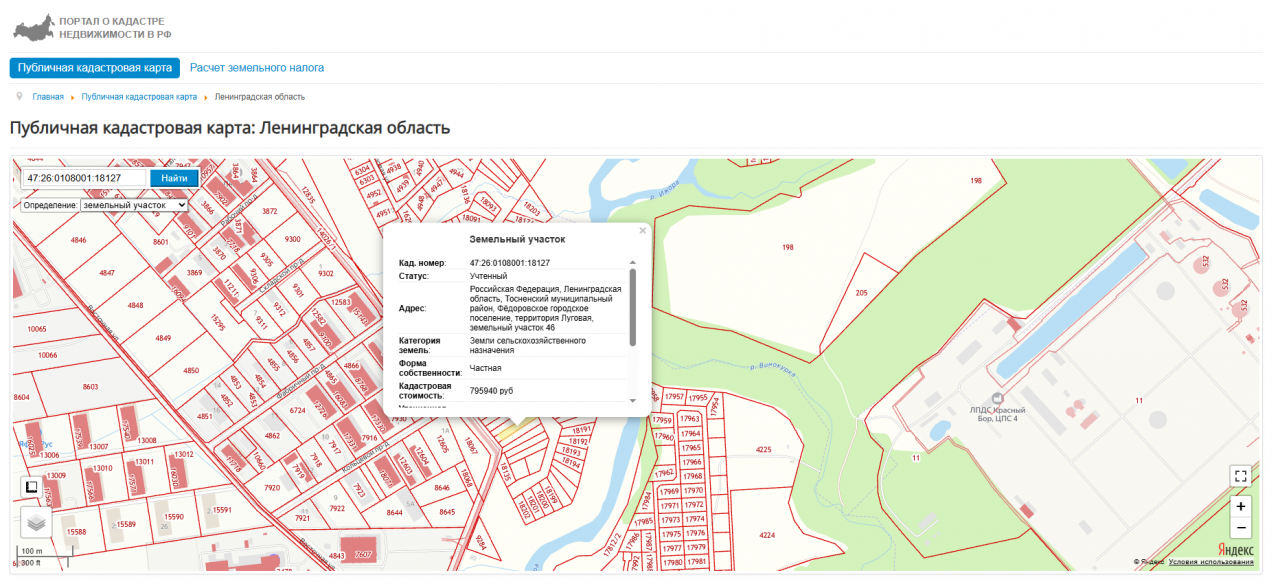Open Публичная кадастровая карта breadcrumb link

[x=139, y=97]
